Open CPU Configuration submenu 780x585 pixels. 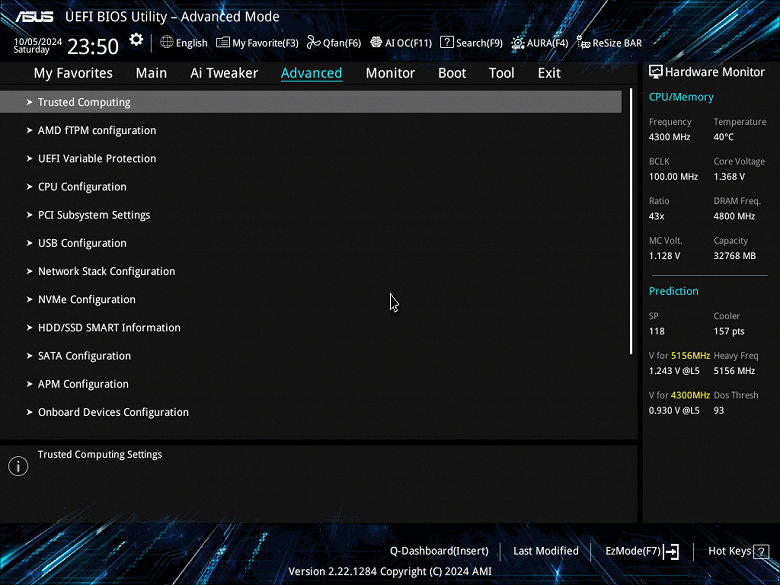[310, 187]
